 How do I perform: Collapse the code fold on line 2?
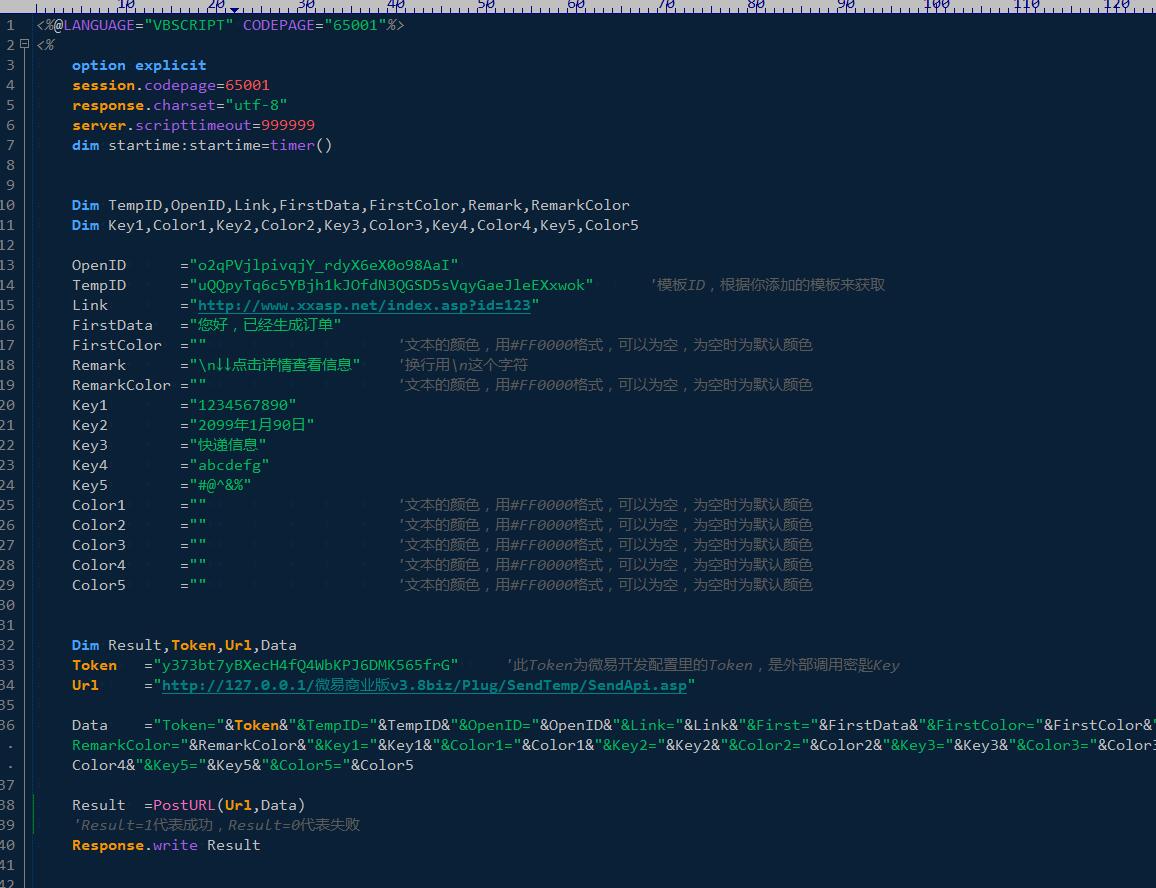24,44
